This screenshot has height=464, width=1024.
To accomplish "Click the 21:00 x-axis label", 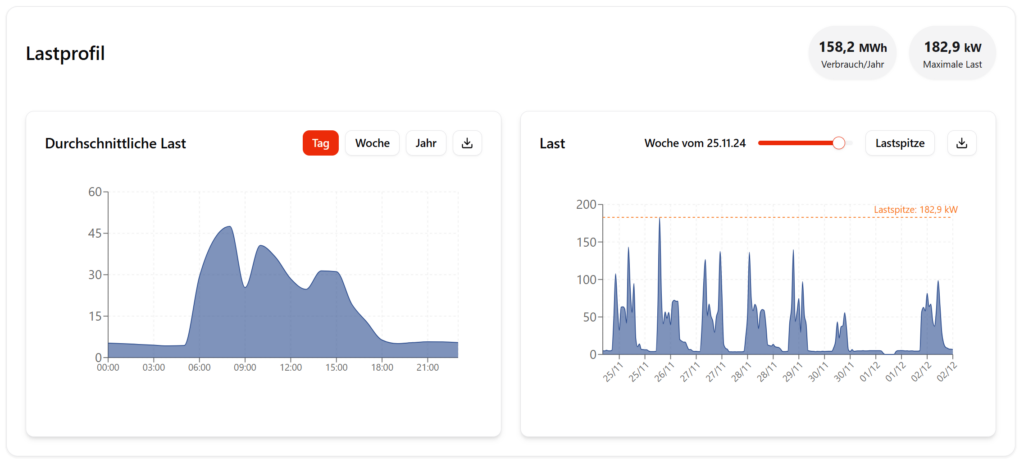I will point(427,368).
